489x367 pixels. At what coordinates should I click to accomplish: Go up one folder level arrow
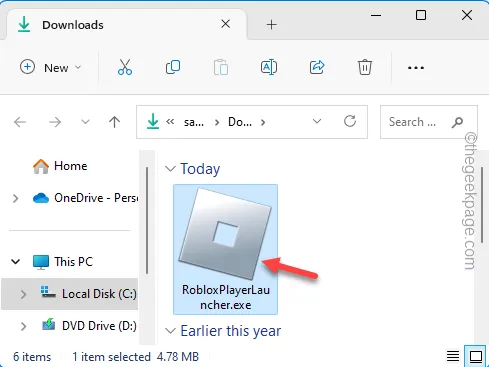(x=114, y=122)
